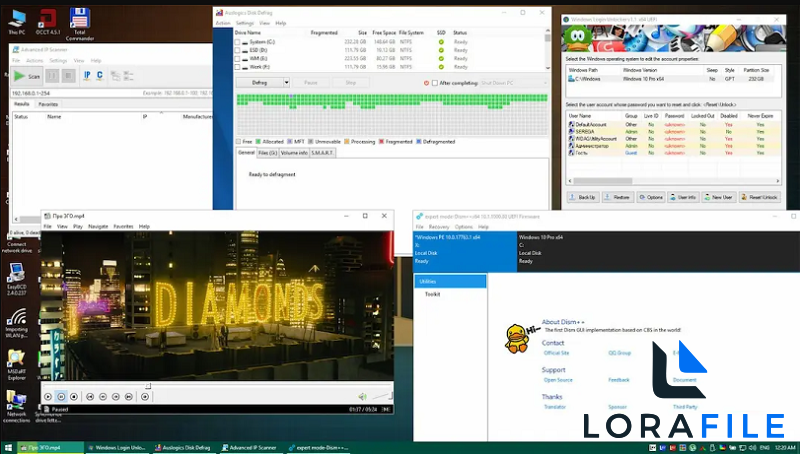Open the Shut Down PC dropdown
The height and width of the screenshot is (454, 800).
(x=514, y=83)
